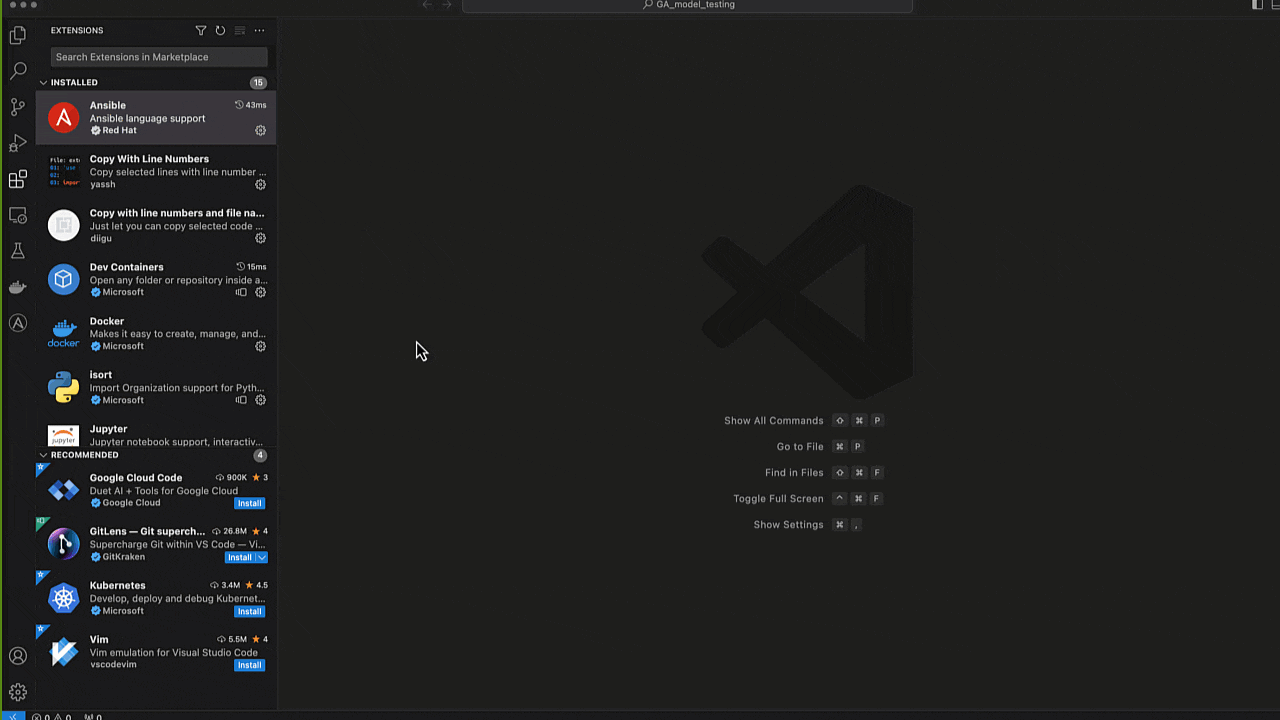This screenshot has height=720, width=1280.
Task: Toggle panel layout icon in title bar
Action: click(1275, 5)
